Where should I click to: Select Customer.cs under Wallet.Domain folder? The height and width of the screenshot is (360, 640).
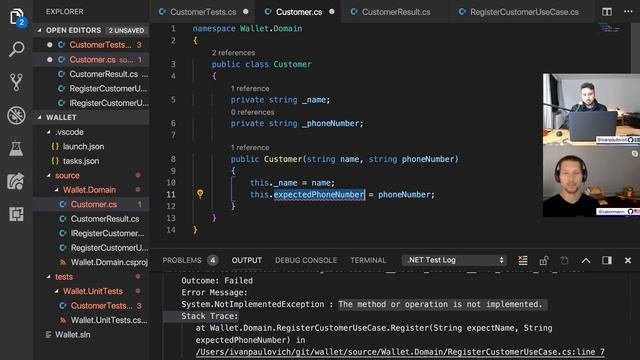[x=91, y=204]
